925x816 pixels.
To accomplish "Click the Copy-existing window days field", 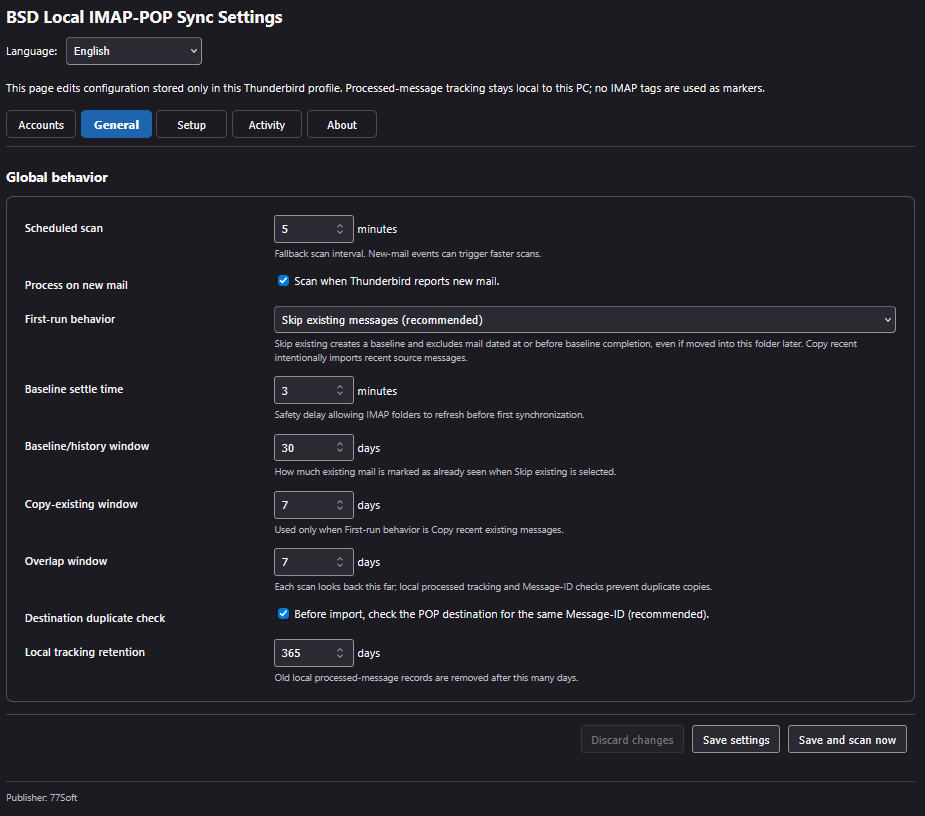I will pyautogui.click(x=314, y=505).
